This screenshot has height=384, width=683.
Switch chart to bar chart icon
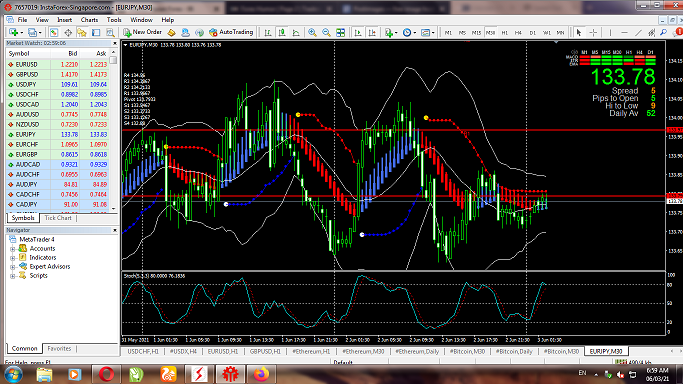[x=268, y=32]
